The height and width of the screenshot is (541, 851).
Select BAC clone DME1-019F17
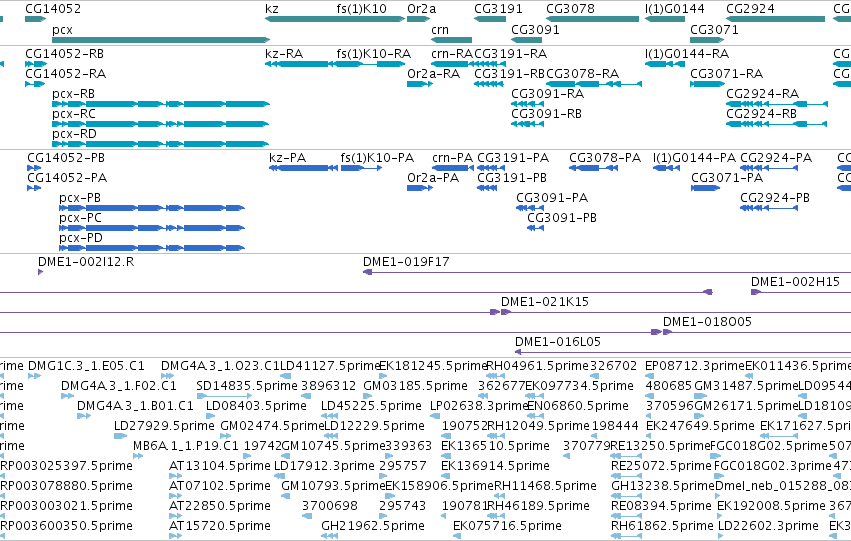[607, 272]
